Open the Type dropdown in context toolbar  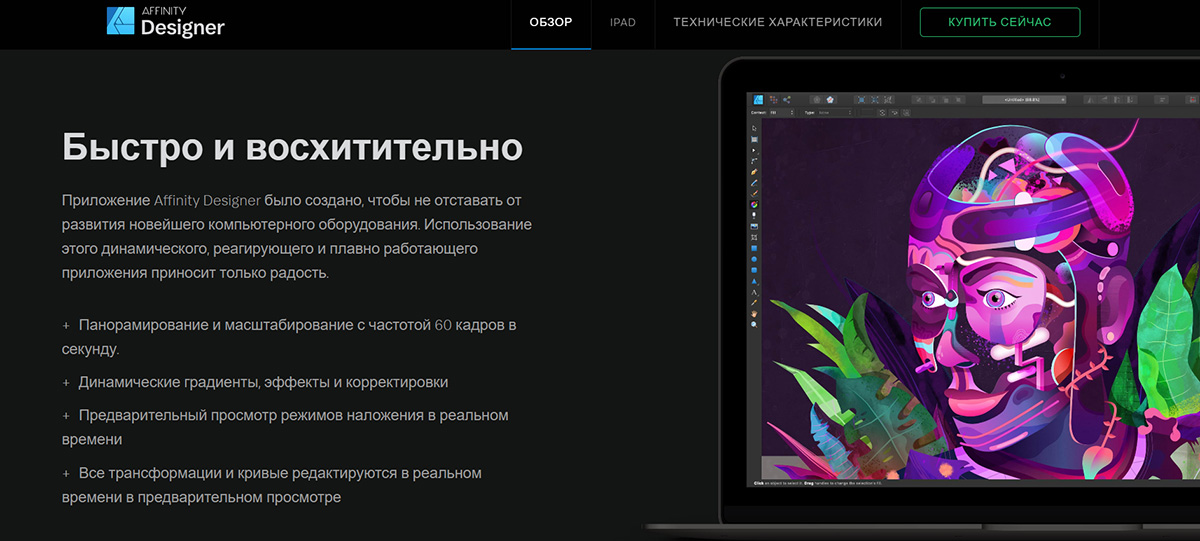tap(835, 113)
